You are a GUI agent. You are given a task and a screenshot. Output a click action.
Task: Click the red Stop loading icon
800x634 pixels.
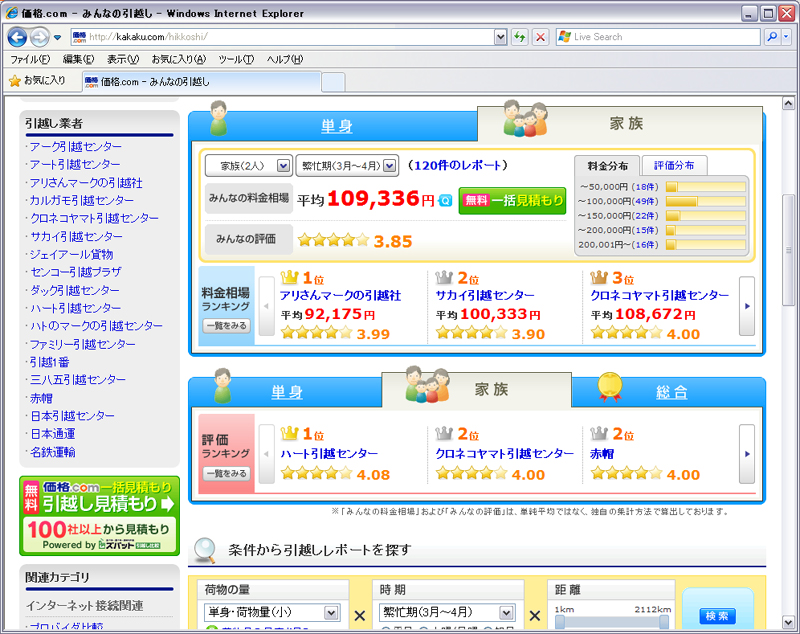540,37
